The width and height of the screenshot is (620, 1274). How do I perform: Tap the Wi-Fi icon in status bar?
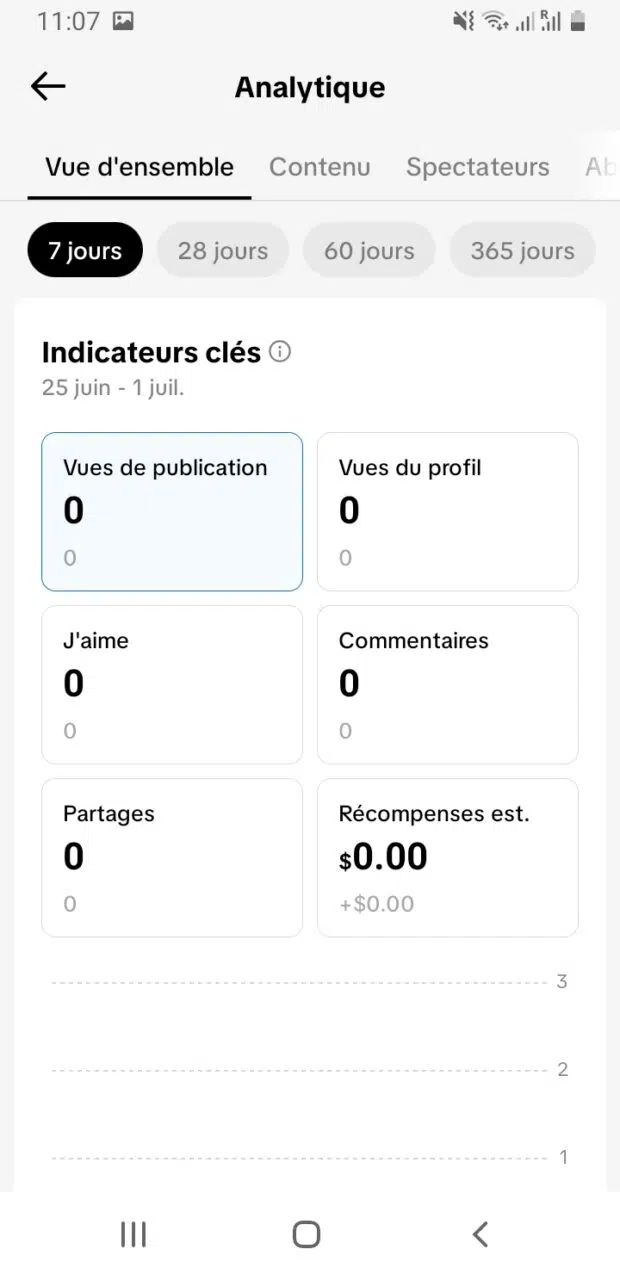495,20
